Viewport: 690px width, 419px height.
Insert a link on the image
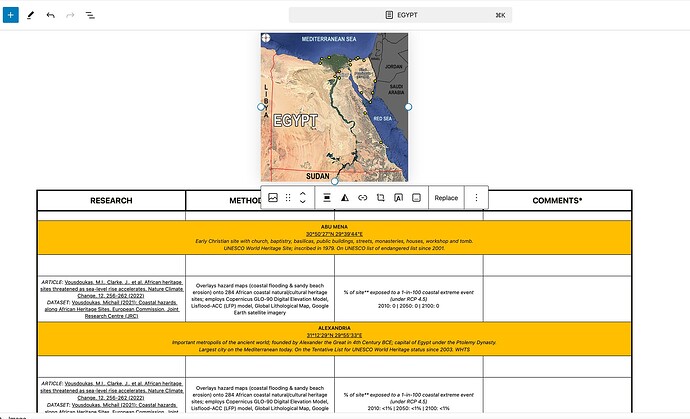click(363, 198)
